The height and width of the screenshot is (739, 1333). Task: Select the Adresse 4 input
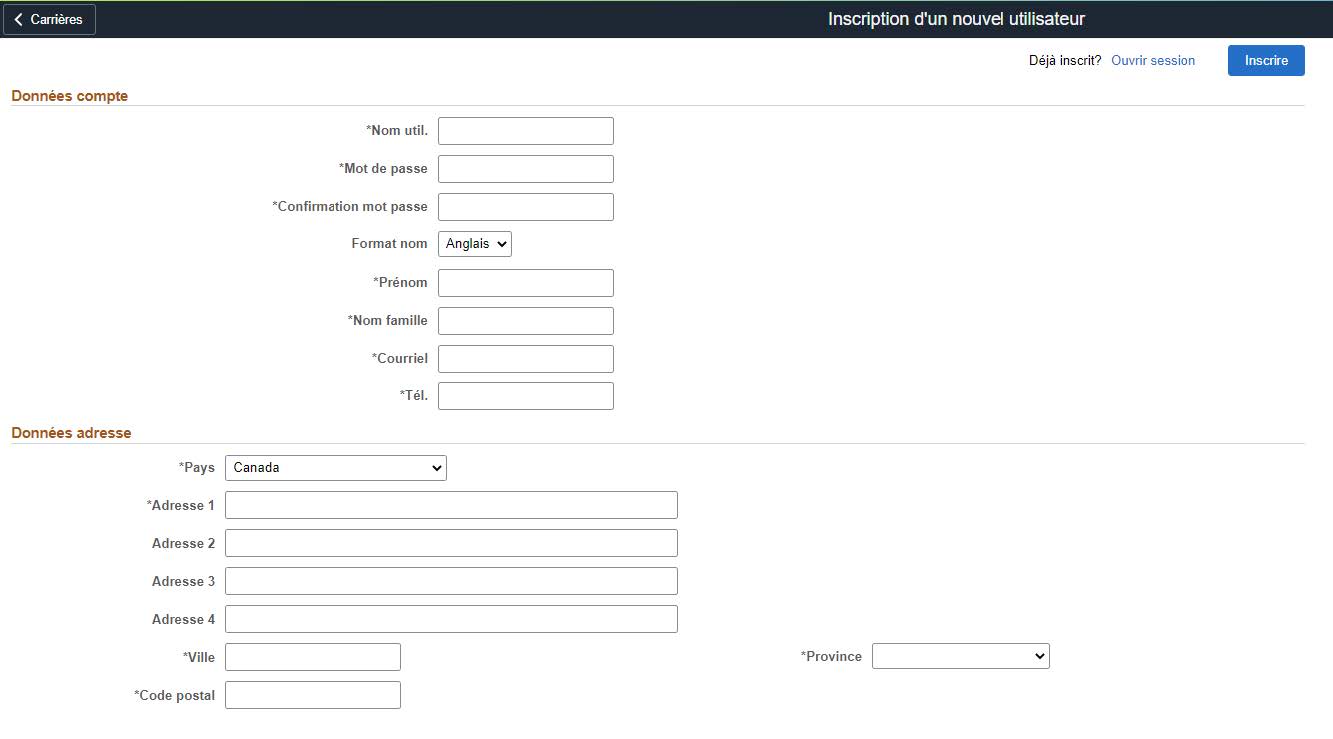451,619
